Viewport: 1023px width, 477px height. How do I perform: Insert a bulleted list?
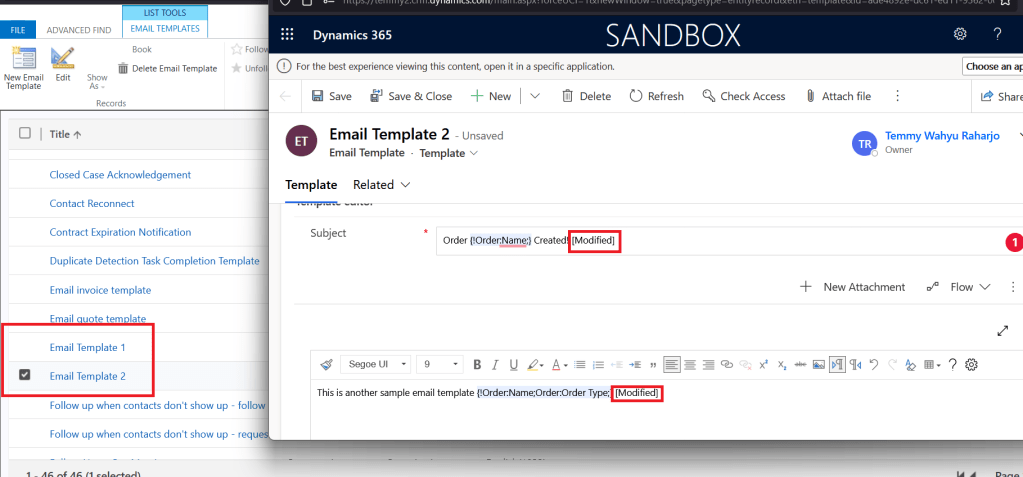pos(579,364)
